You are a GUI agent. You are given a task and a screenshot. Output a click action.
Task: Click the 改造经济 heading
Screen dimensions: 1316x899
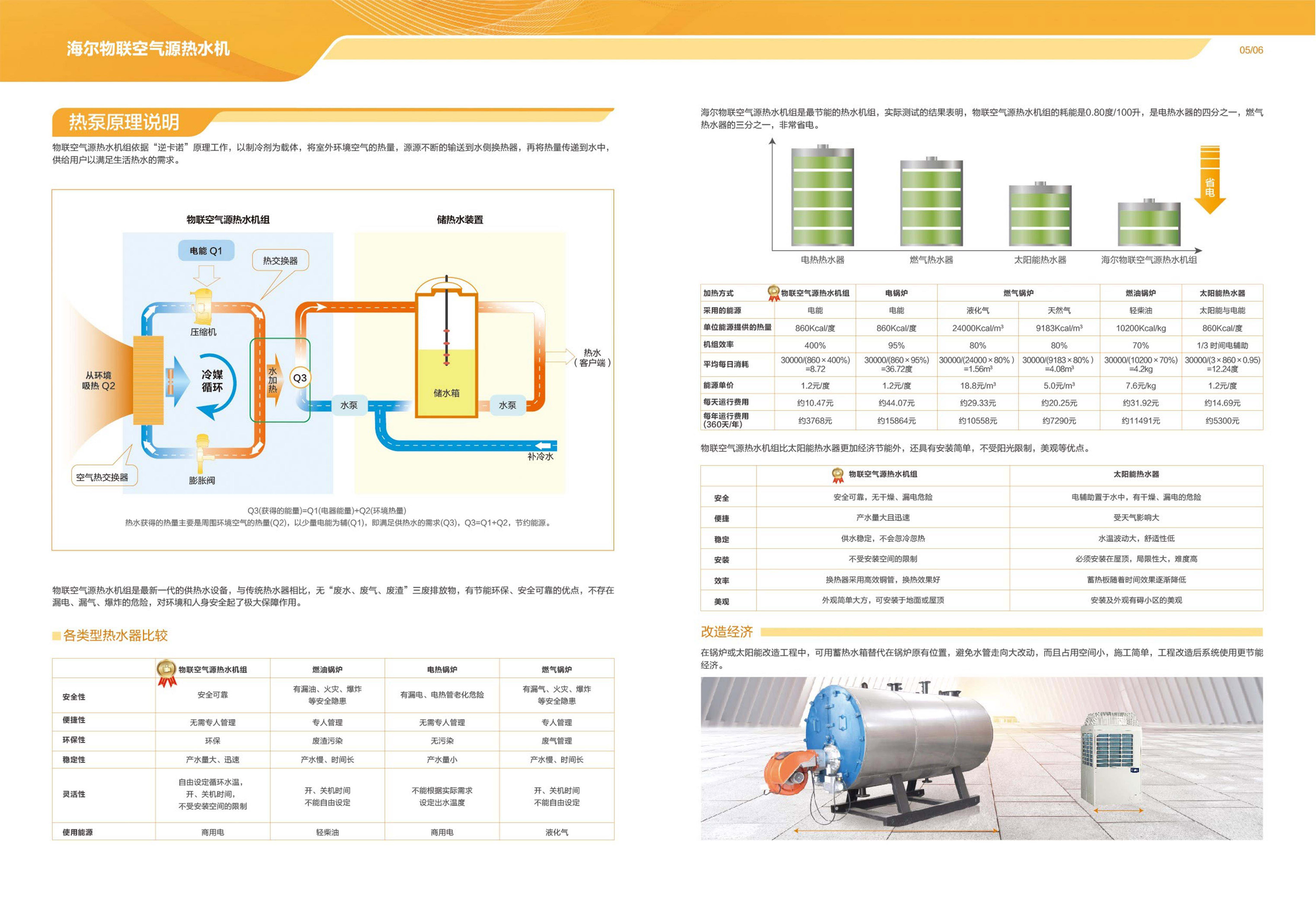click(x=727, y=632)
